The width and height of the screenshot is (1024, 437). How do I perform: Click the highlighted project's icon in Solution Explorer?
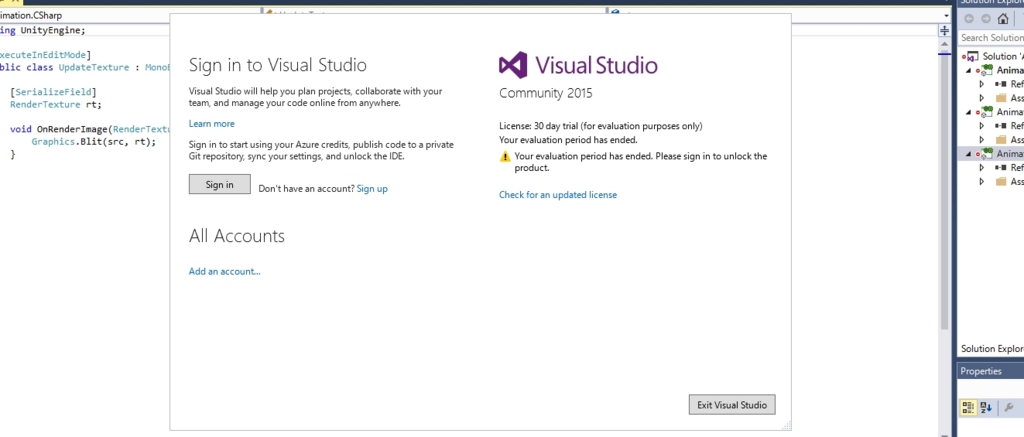(x=986, y=154)
